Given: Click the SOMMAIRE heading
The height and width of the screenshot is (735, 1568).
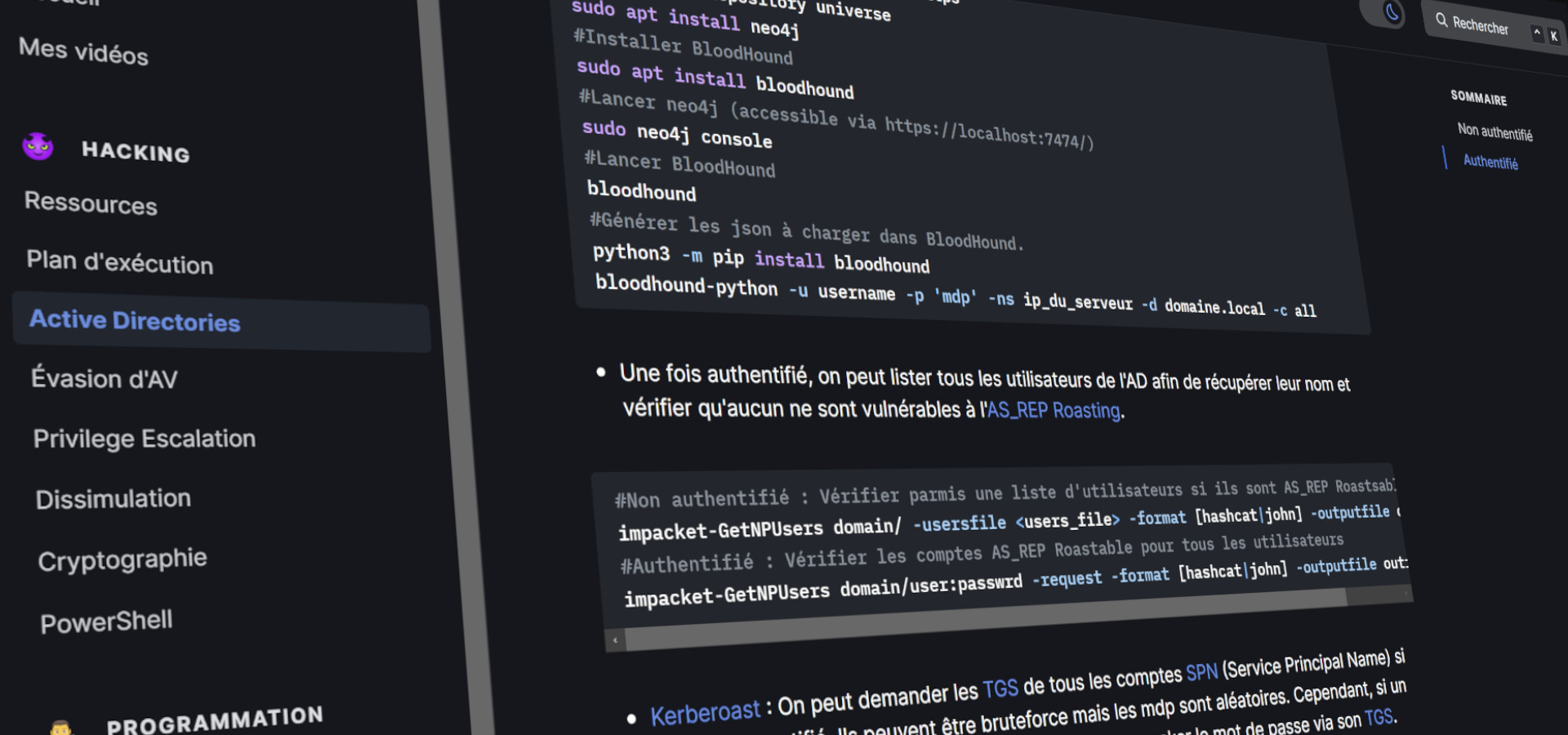Looking at the screenshot, I should (1478, 97).
